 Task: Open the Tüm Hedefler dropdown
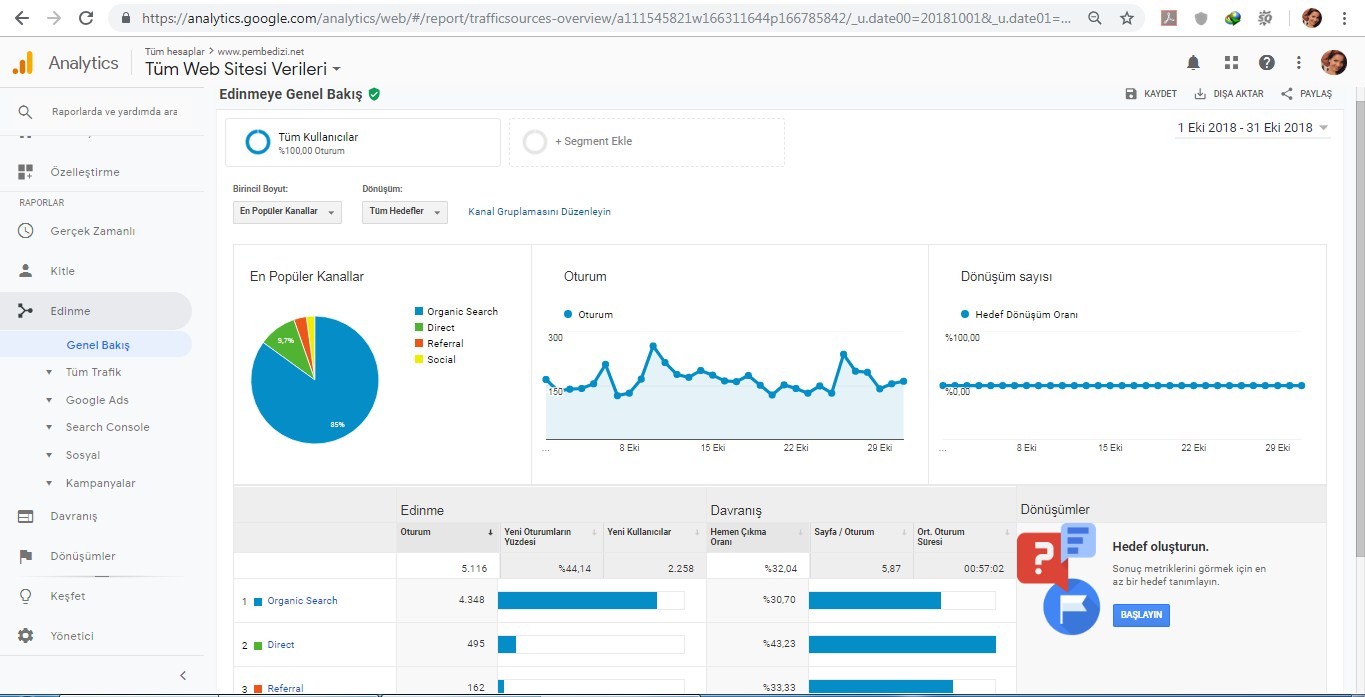(x=404, y=212)
